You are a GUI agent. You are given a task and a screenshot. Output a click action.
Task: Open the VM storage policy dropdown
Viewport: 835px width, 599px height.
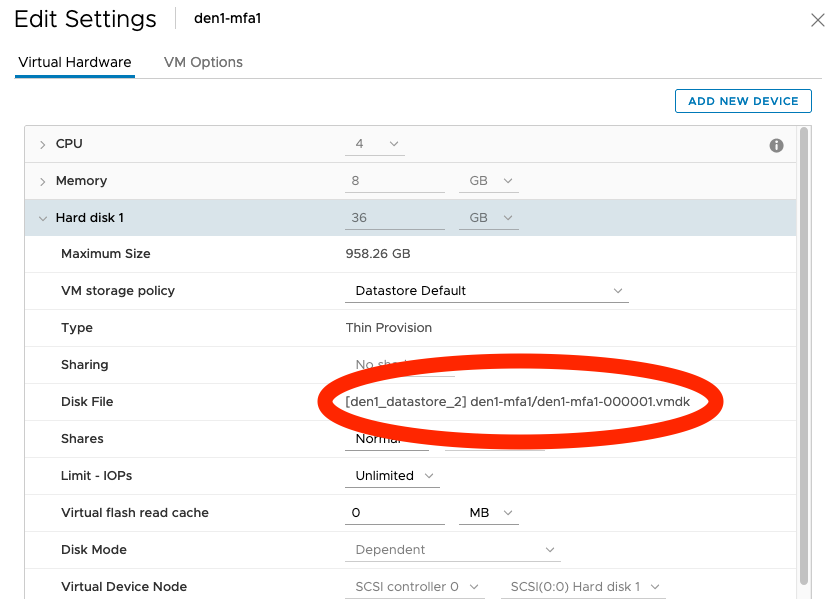point(487,291)
